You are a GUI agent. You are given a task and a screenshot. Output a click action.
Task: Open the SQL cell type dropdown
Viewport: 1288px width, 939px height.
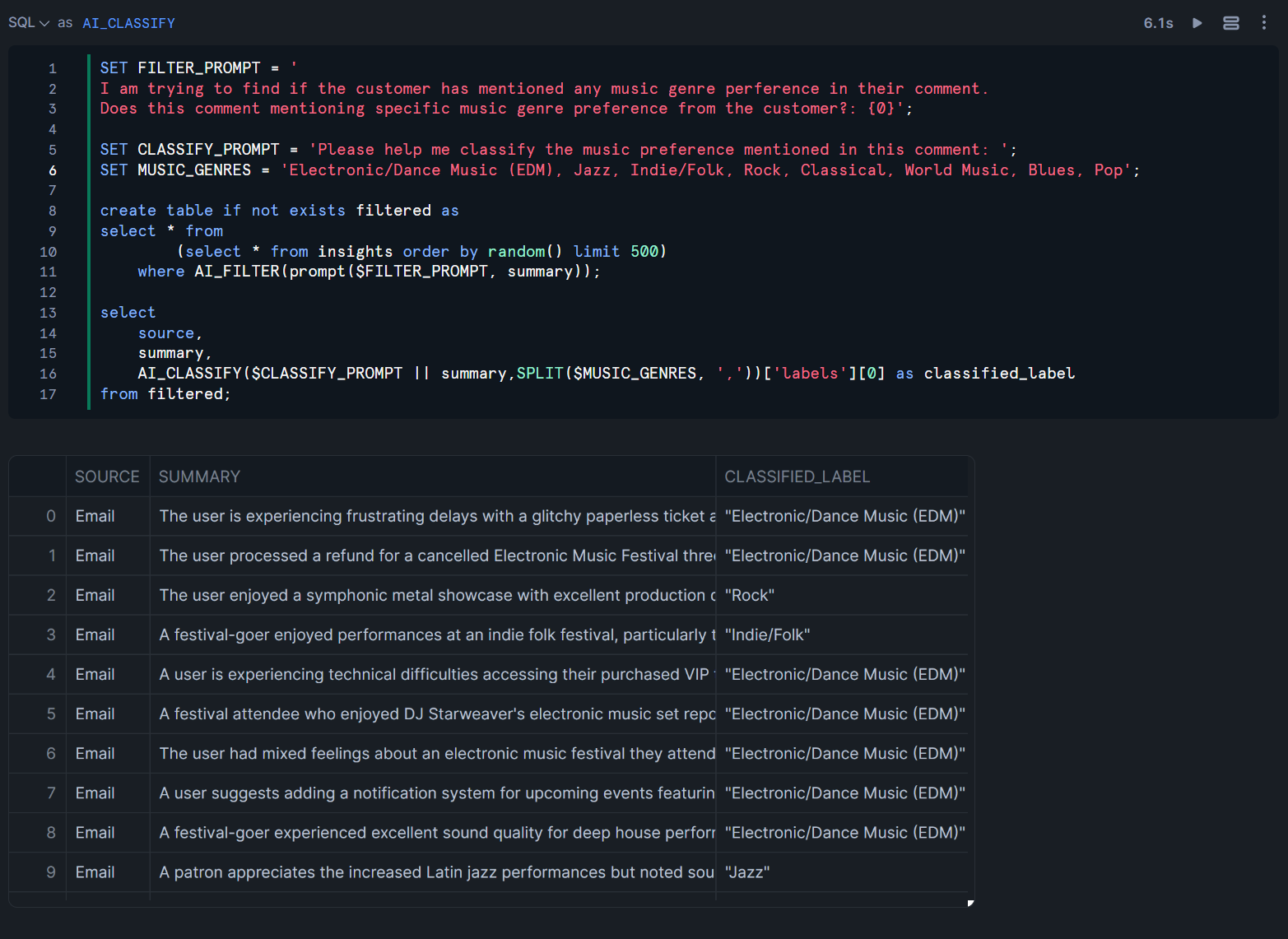29,23
